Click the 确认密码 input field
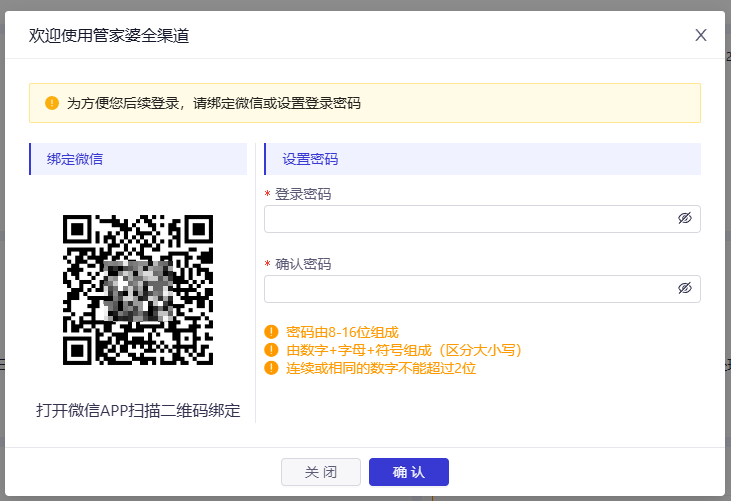731x501 pixels. 482,288
